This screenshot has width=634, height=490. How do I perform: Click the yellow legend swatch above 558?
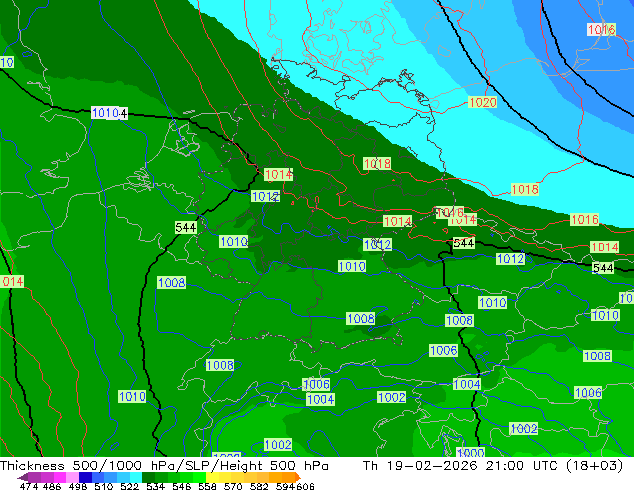(212, 477)
